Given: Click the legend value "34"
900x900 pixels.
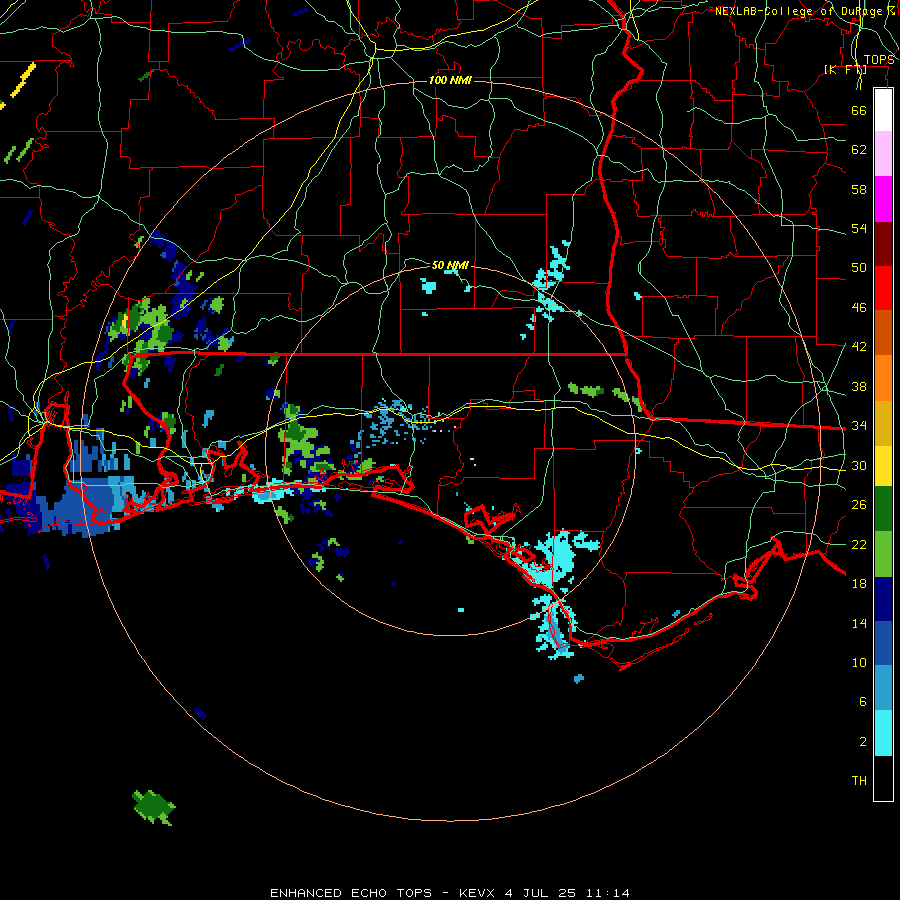Looking at the screenshot, I should click(x=859, y=426).
